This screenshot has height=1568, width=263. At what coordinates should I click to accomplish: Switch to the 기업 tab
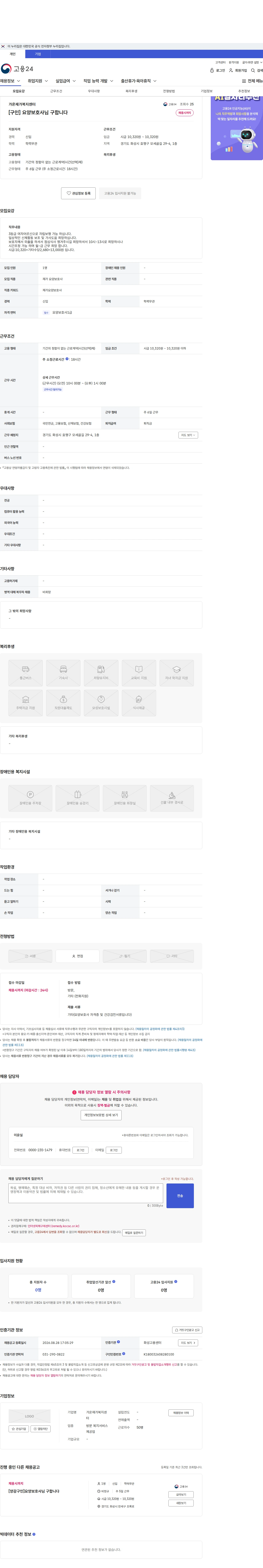38,54
